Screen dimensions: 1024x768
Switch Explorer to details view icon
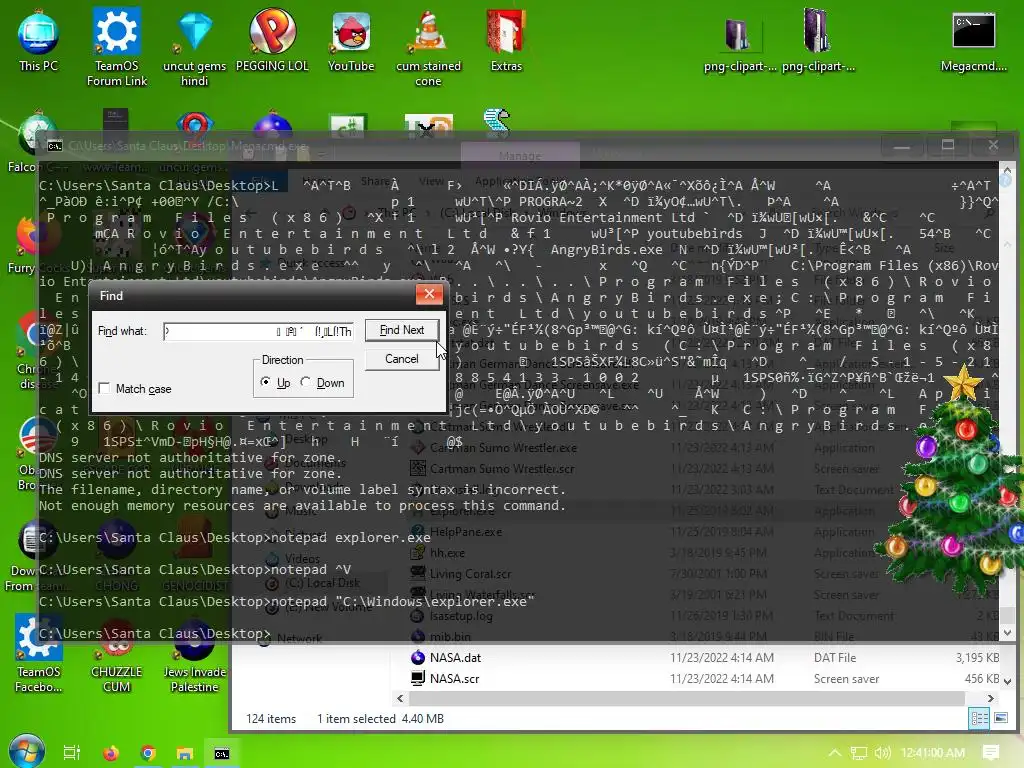click(x=980, y=718)
